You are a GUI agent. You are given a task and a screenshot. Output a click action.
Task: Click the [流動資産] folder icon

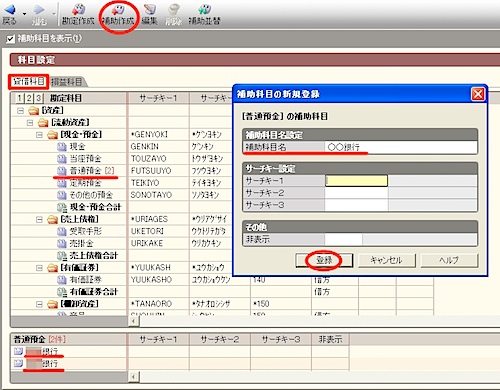(43, 123)
